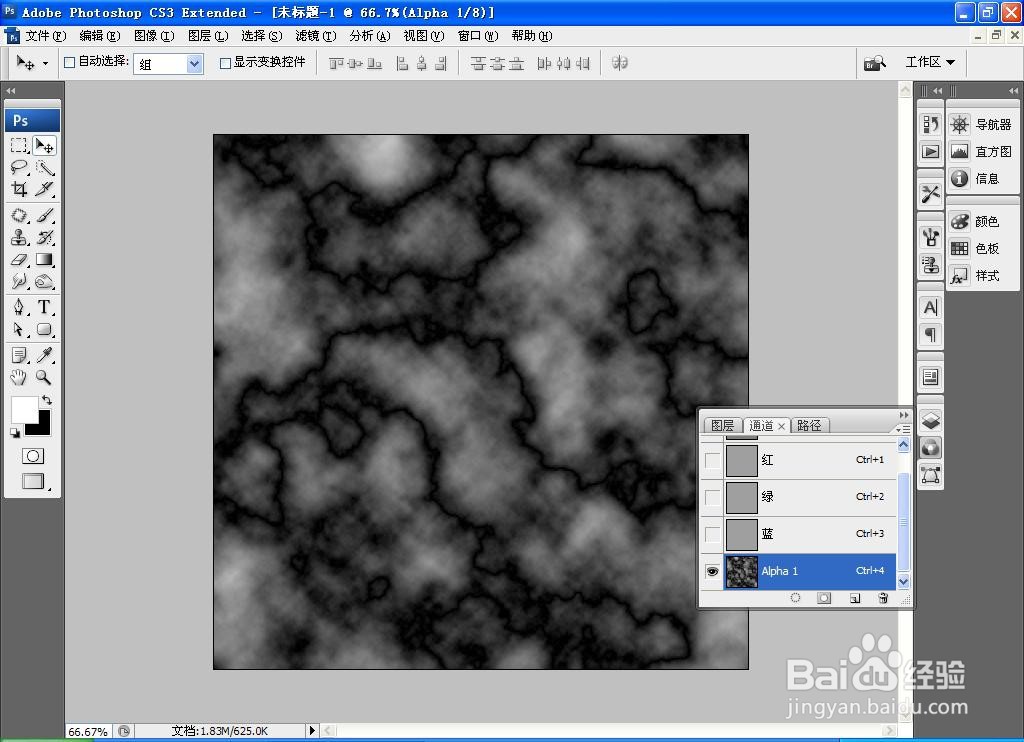Image resolution: width=1024 pixels, height=742 pixels.
Task: Open tool preset picker arrow
Action: click(45, 63)
